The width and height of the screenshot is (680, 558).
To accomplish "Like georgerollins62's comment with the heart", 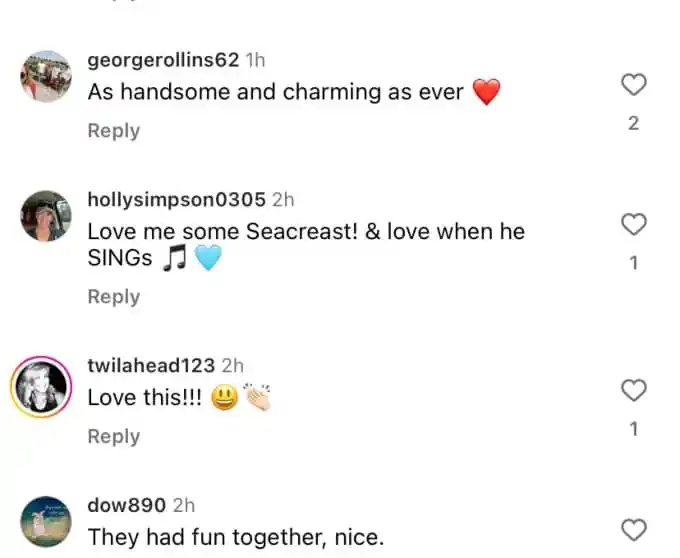I will point(634,85).
